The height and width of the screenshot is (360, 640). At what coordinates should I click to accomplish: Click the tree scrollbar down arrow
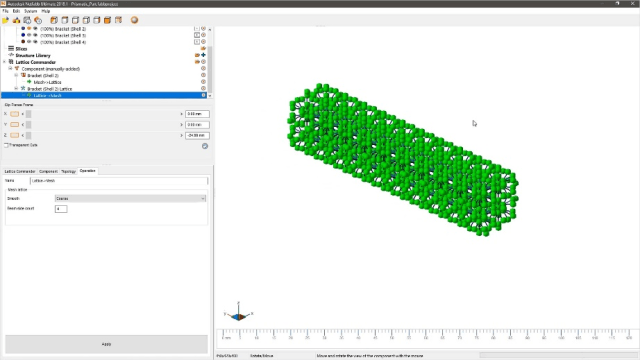210,96
